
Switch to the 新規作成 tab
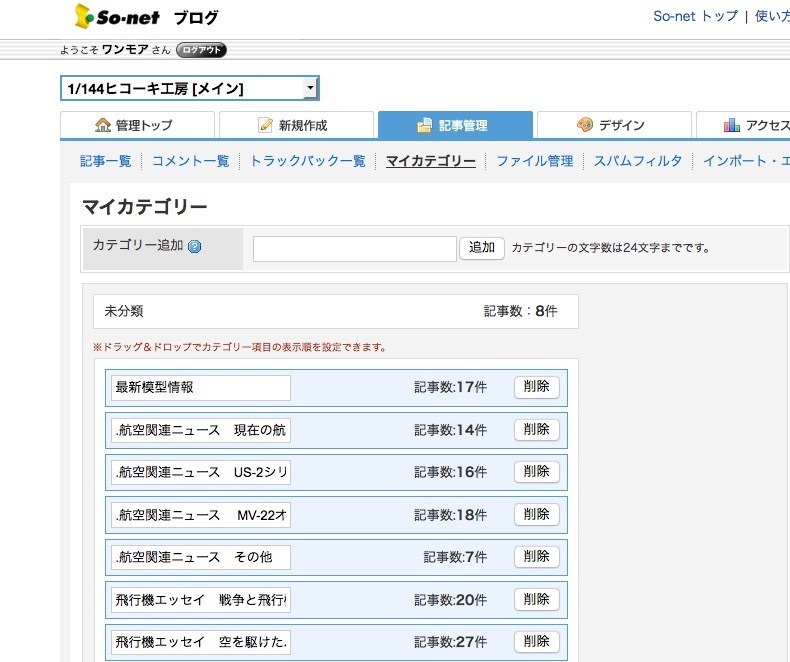coord(296,125)
